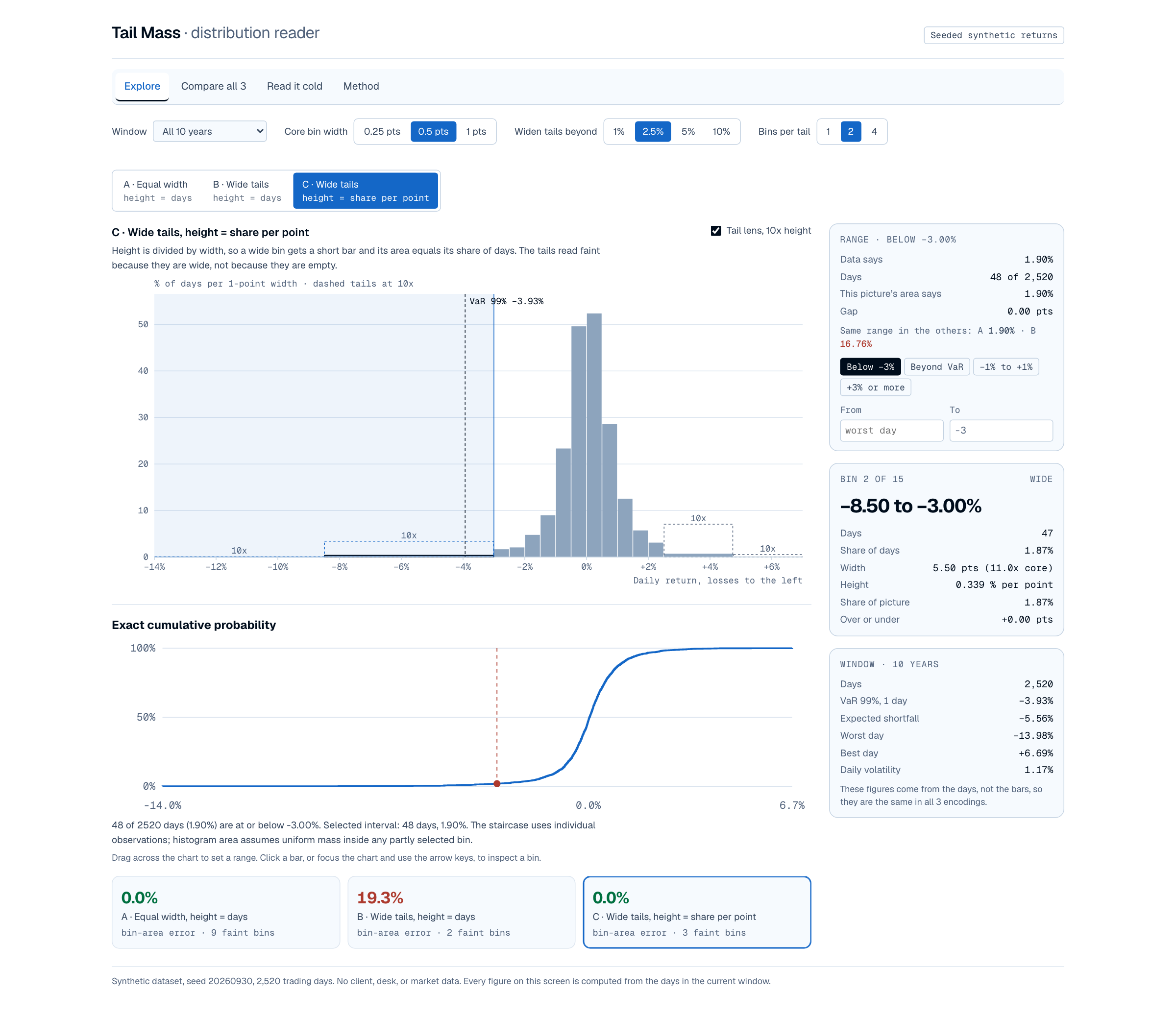Click the red marker dot on cumulative curve

(x=497, y=784)
